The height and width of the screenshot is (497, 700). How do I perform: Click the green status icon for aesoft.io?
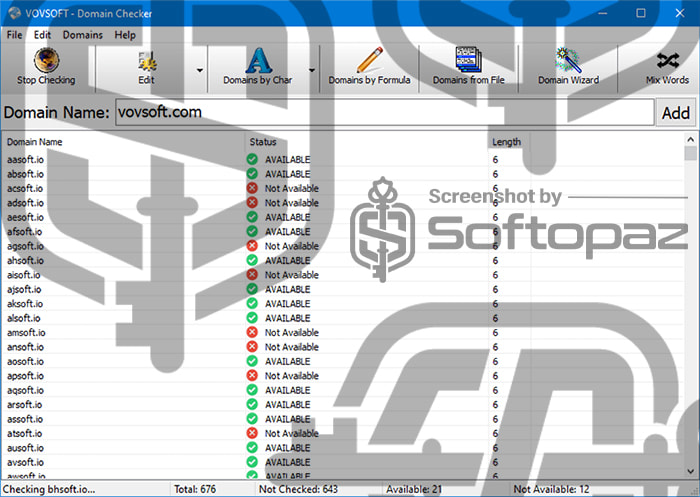(x=252, y=217)
